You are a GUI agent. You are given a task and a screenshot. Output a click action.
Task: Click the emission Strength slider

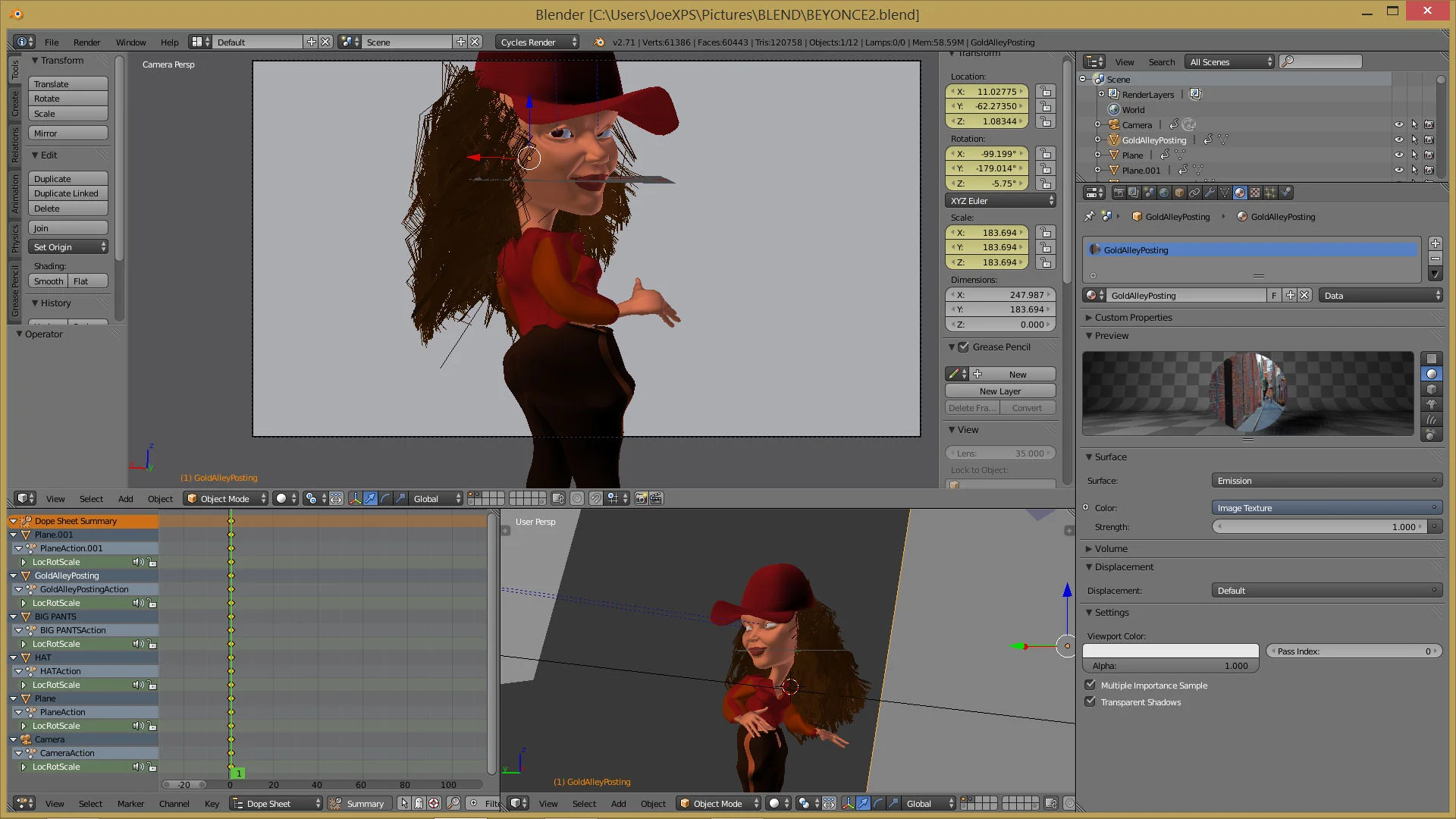(1319, 526)
